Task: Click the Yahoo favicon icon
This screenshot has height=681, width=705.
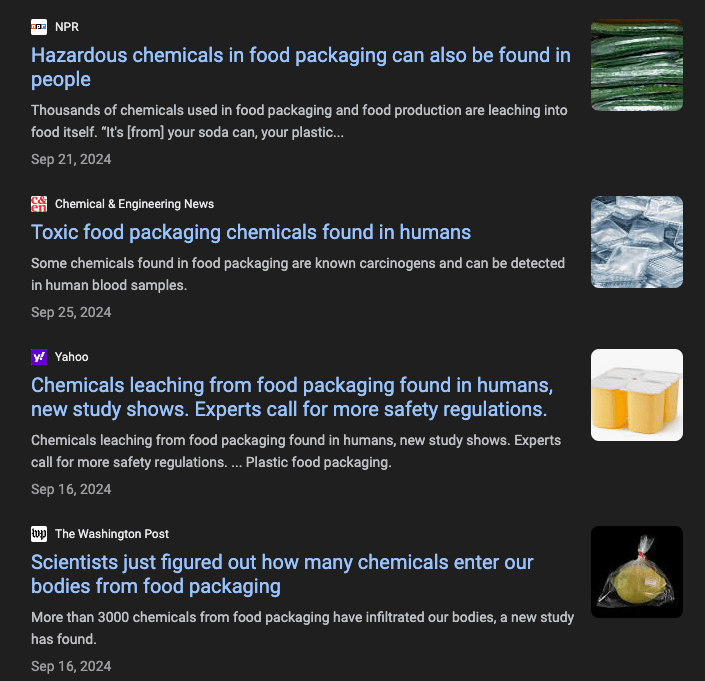Action: pos(39,357)
